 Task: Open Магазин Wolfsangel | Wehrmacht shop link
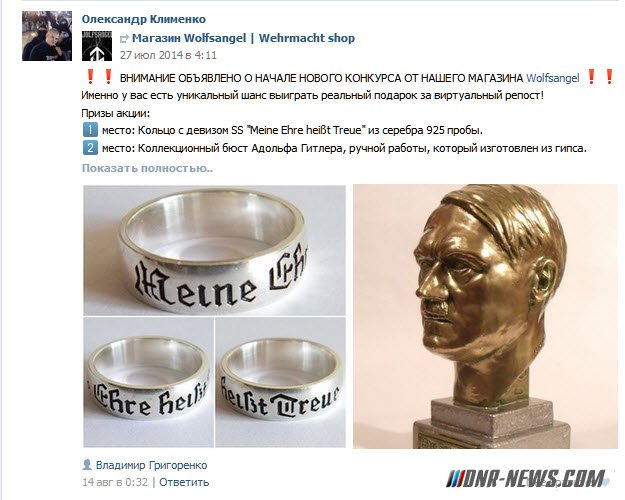[243, 38]
